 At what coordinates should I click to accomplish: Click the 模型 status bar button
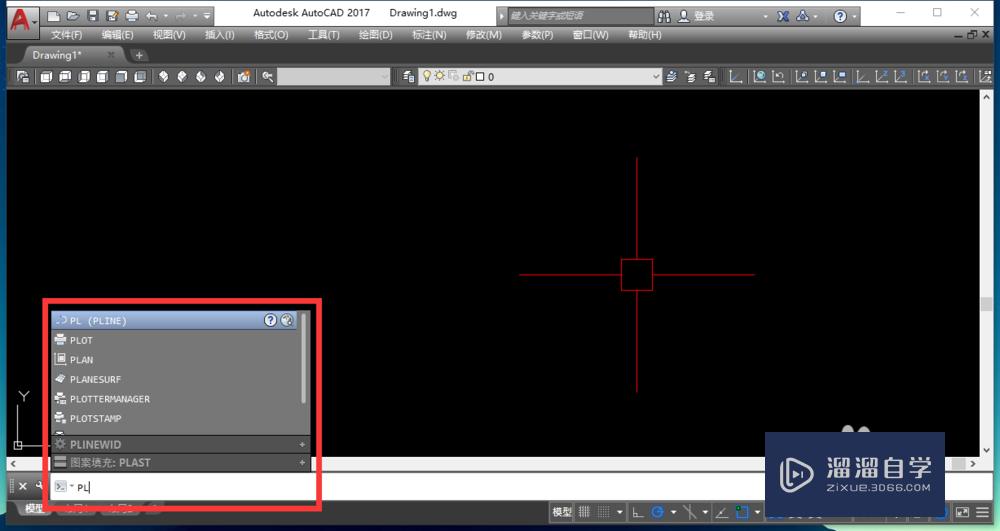click(x=562, y=512)
